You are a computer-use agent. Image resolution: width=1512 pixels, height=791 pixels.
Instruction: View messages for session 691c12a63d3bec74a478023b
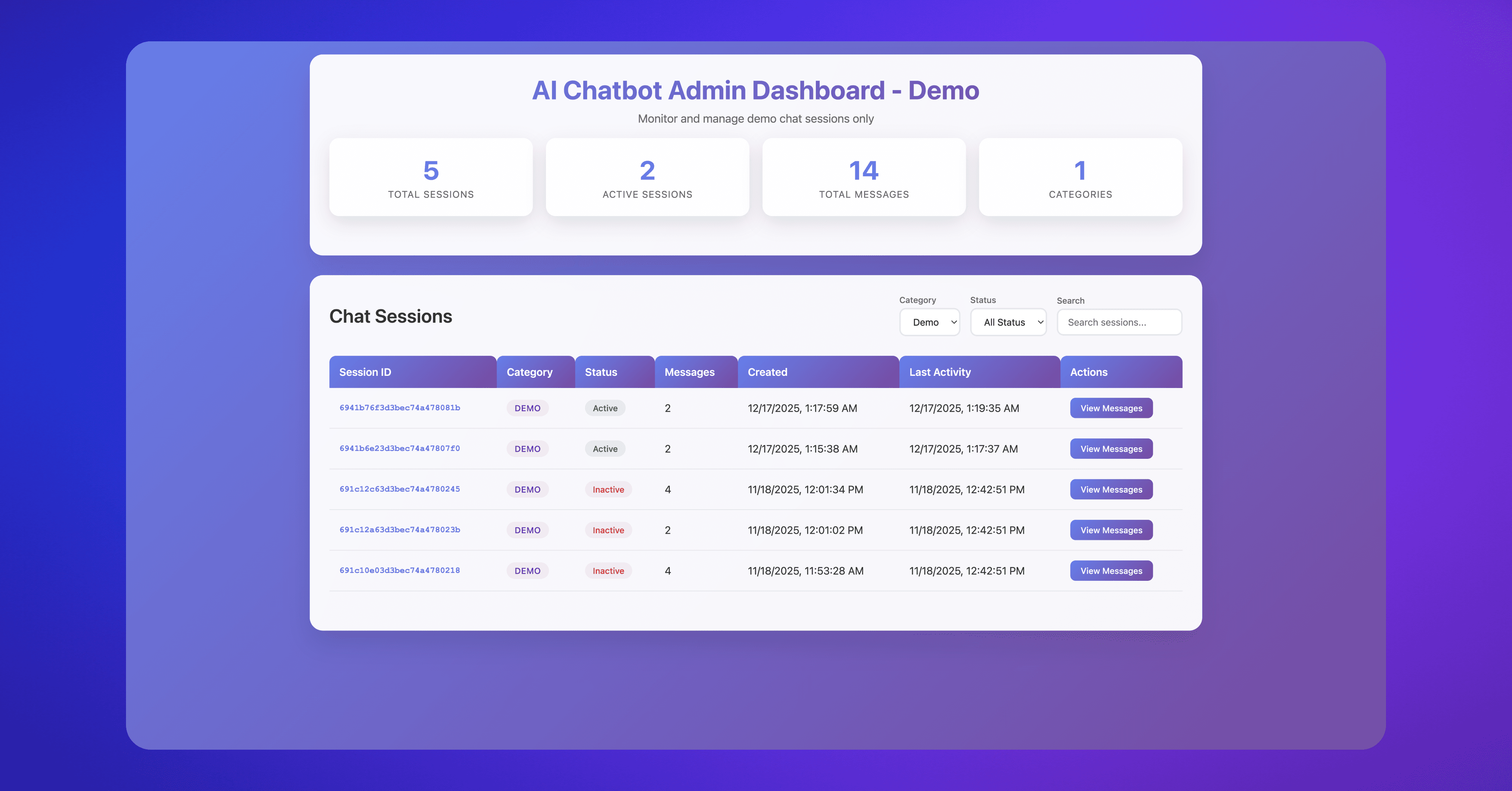[x=1110, y=530]
